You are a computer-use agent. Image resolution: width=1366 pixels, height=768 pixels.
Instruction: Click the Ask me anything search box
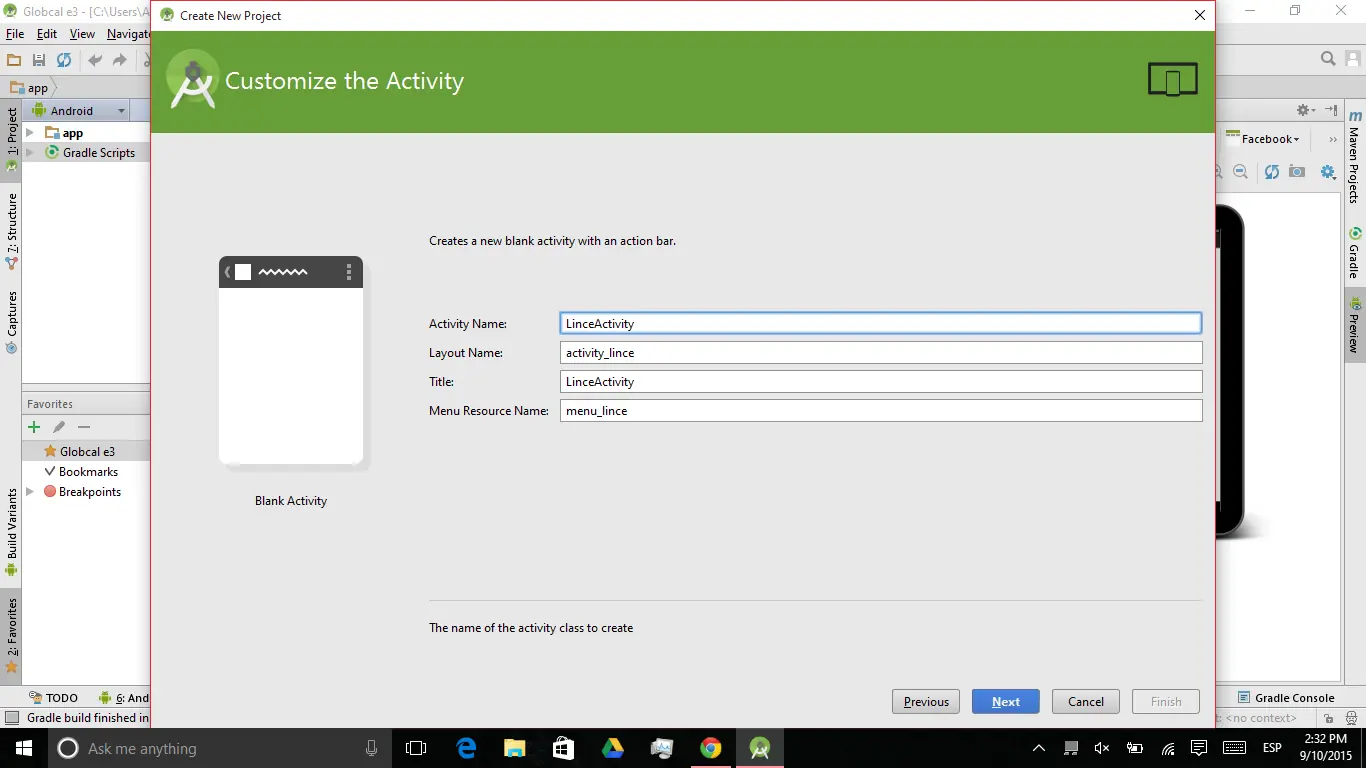220,748
